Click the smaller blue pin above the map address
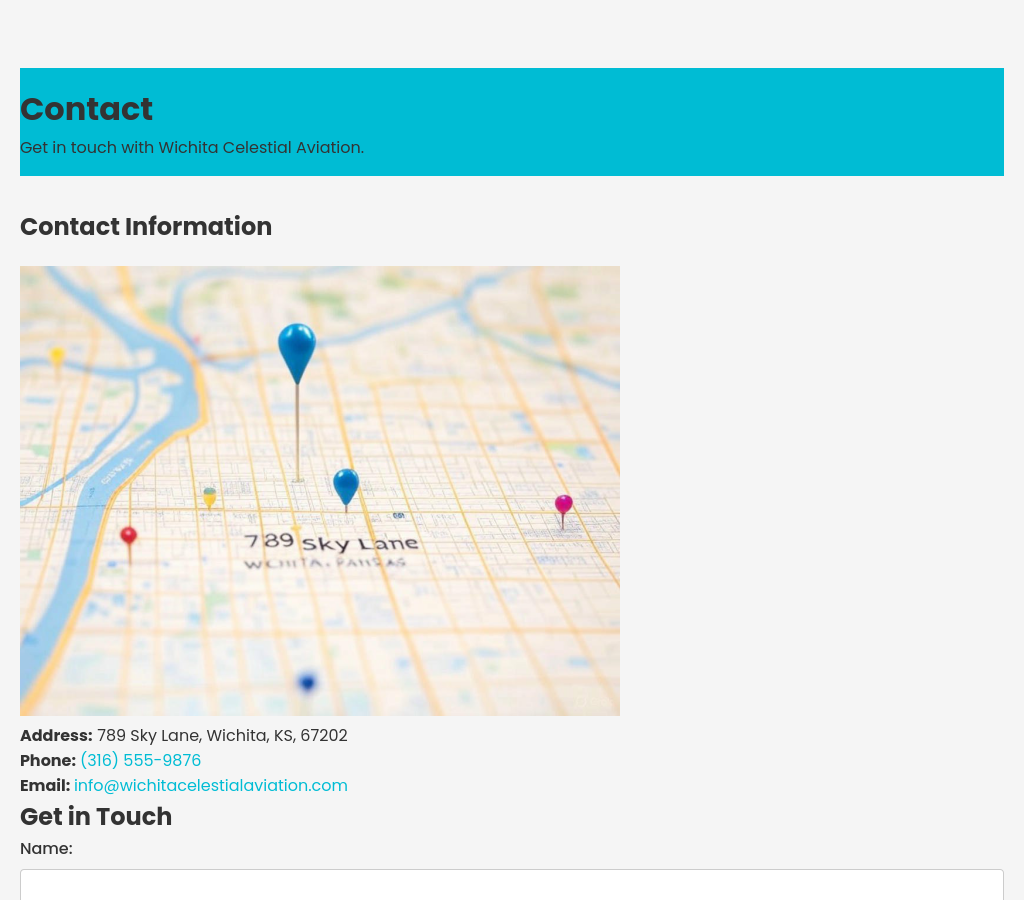The width and height of the screenshot is (1024, 900). tap(346, 485)
